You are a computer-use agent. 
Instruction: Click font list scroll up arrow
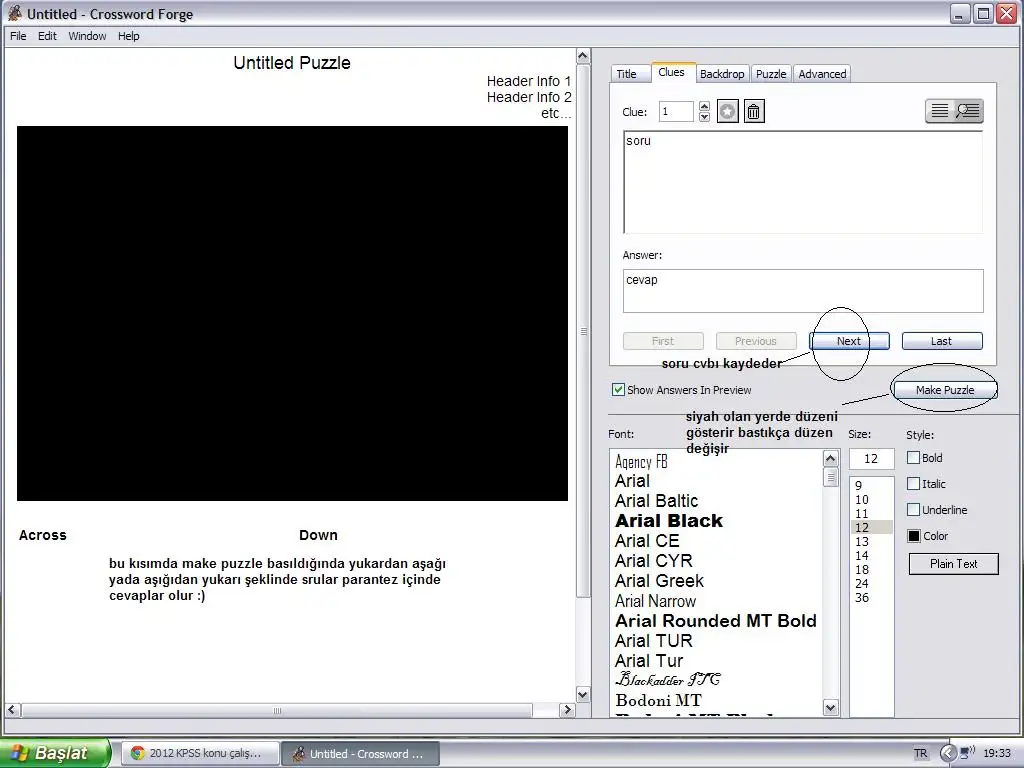[x=831, y=458]
